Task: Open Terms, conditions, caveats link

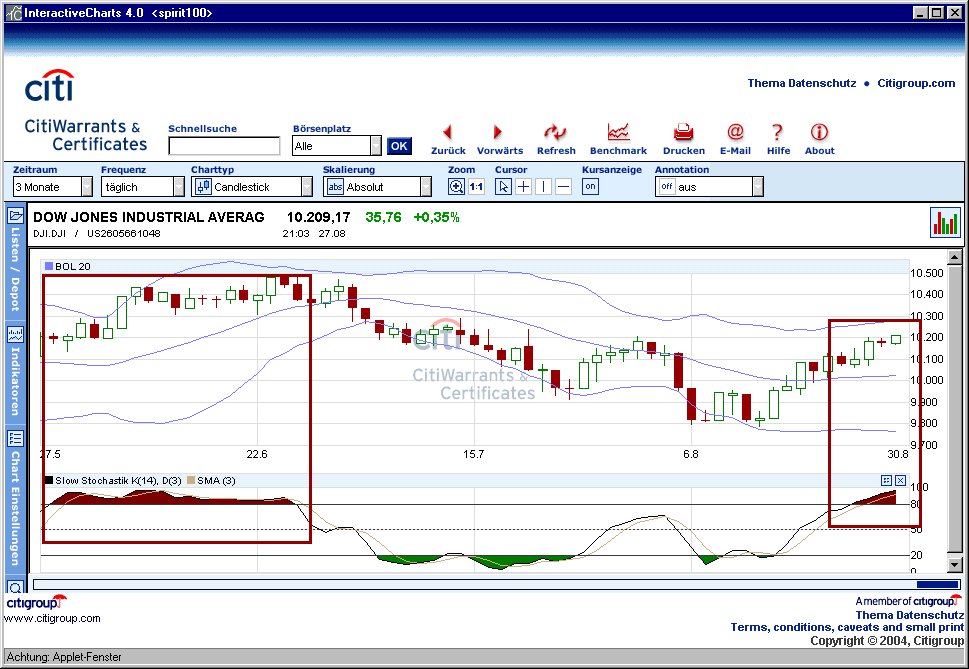Action: pyautogui.click(x=847, y=627)
